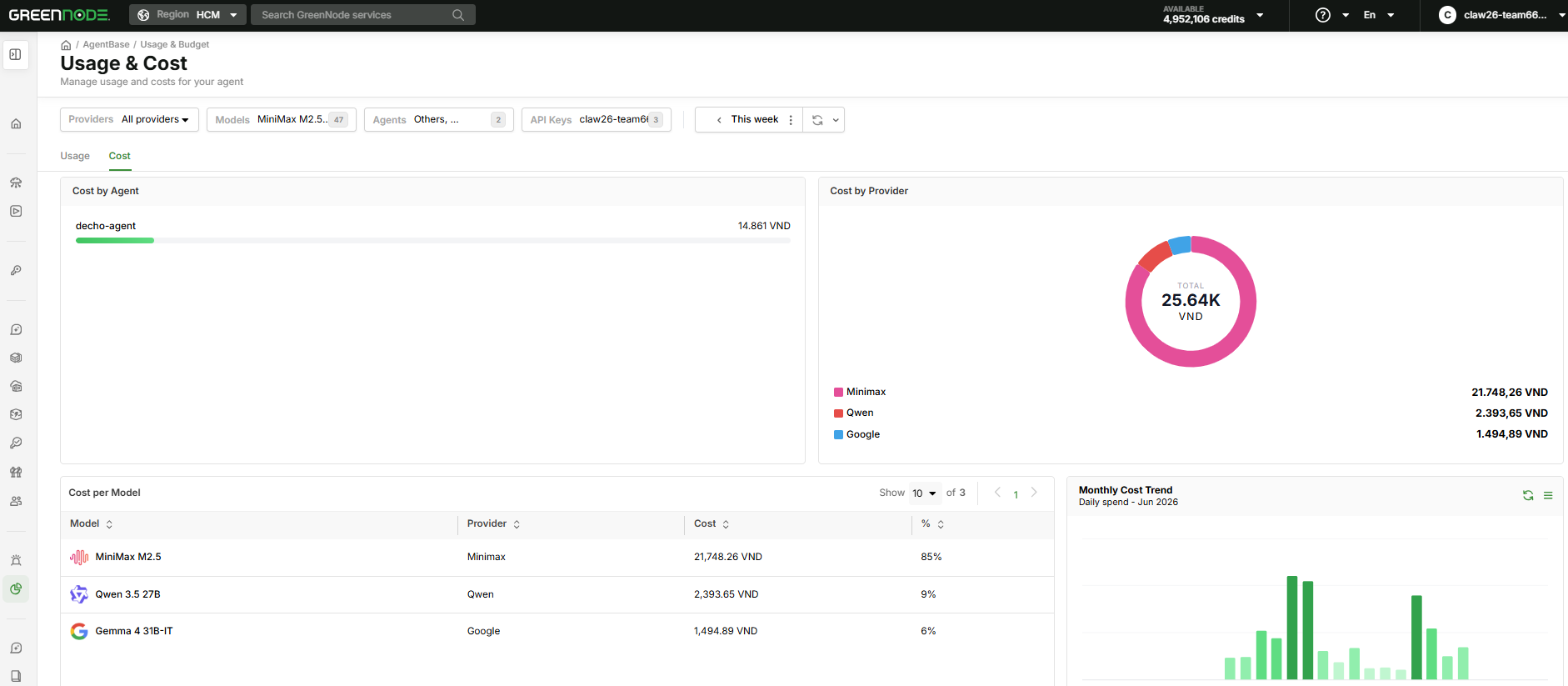The width and height of the screenshot is (1568, 686).
Task: Open the users group icon in sidebar
Action: [x=16, y=501]
